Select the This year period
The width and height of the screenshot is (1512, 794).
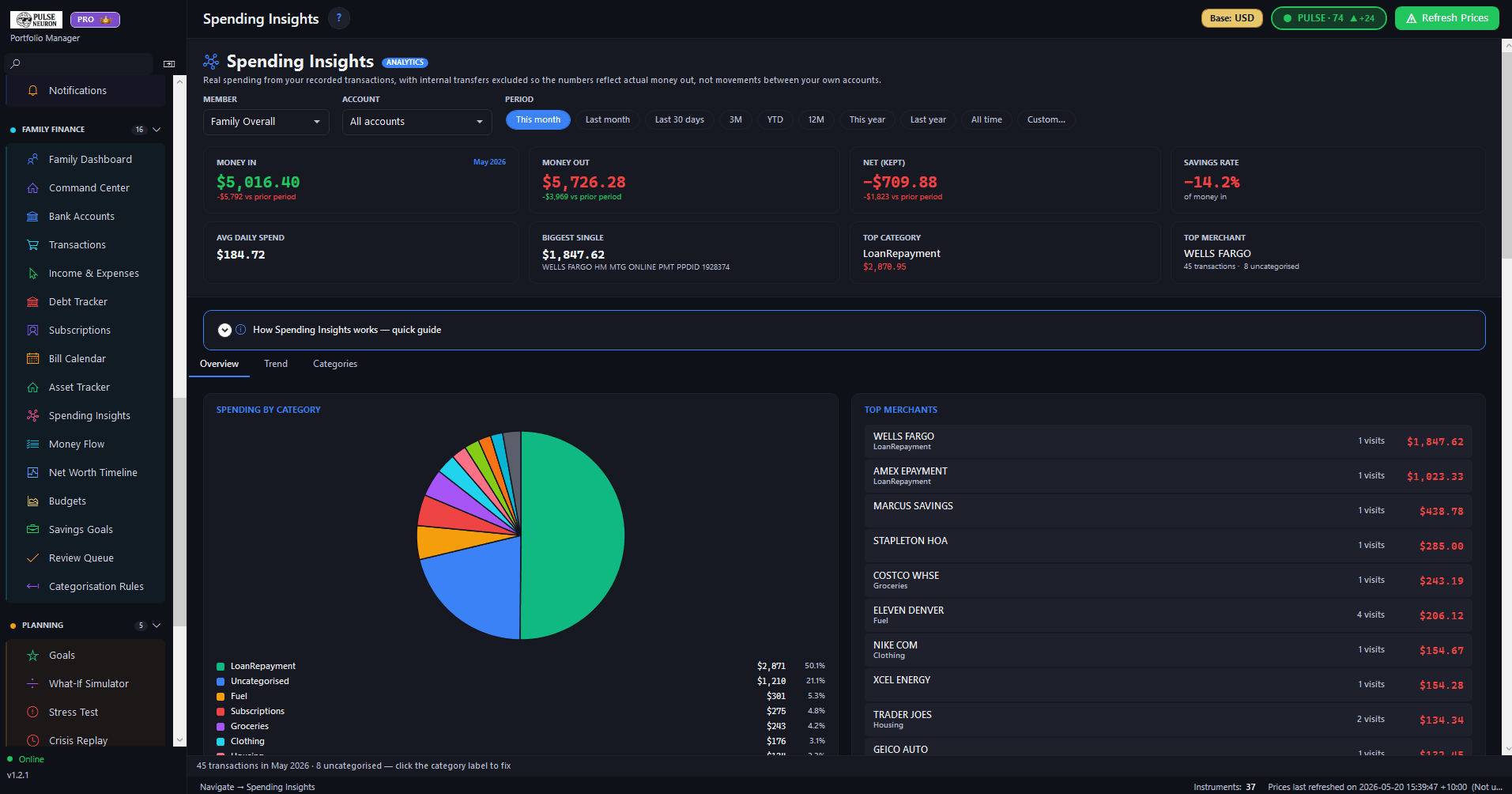(867, 119)
